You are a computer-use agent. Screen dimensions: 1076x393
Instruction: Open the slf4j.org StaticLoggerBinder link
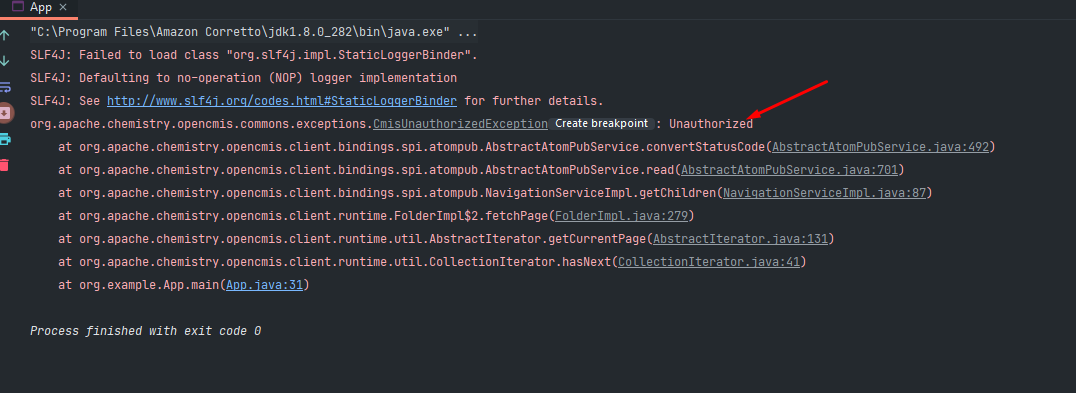[x=281, y=101]
